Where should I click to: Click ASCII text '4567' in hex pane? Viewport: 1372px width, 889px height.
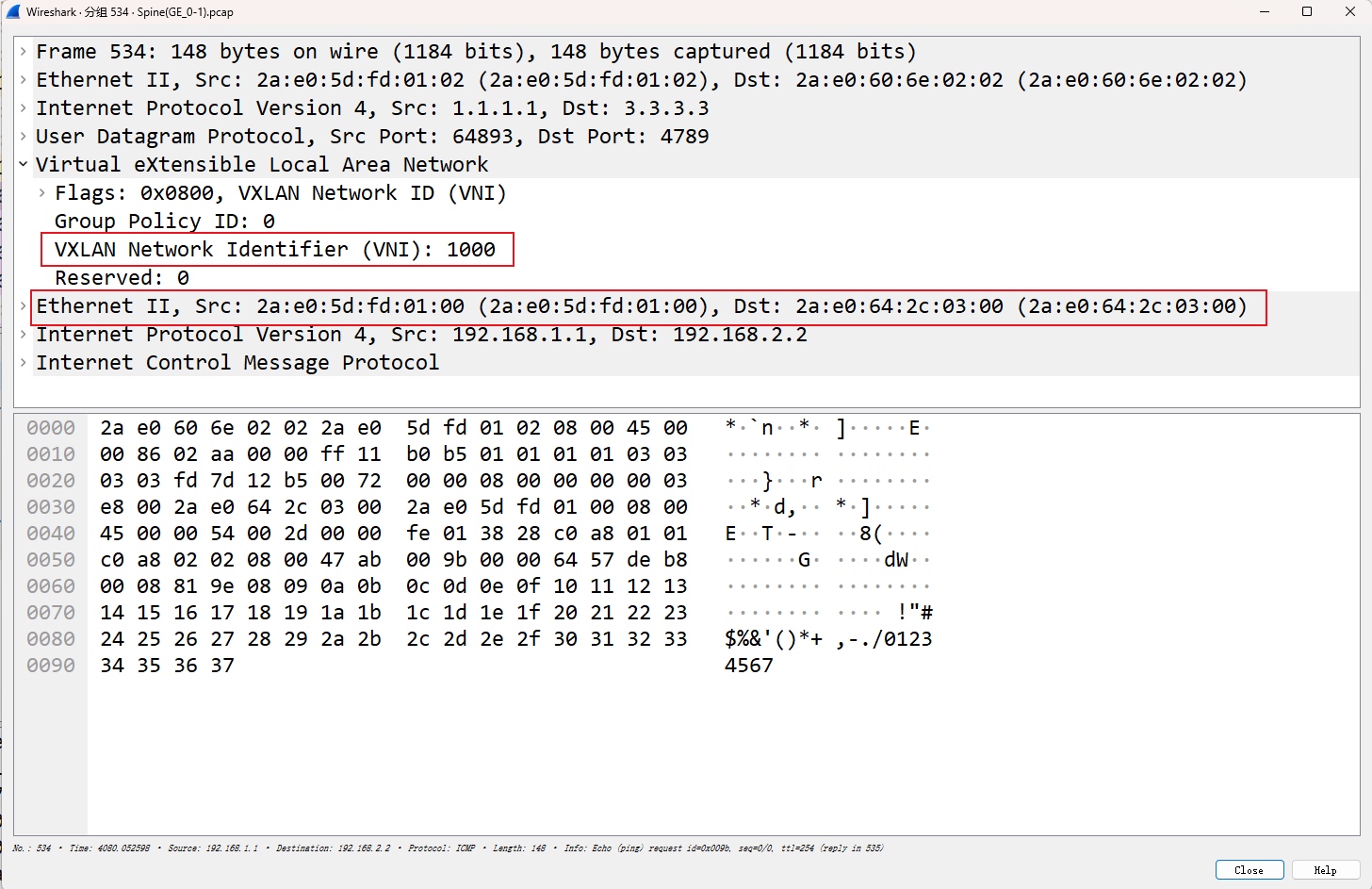[749, 665]
